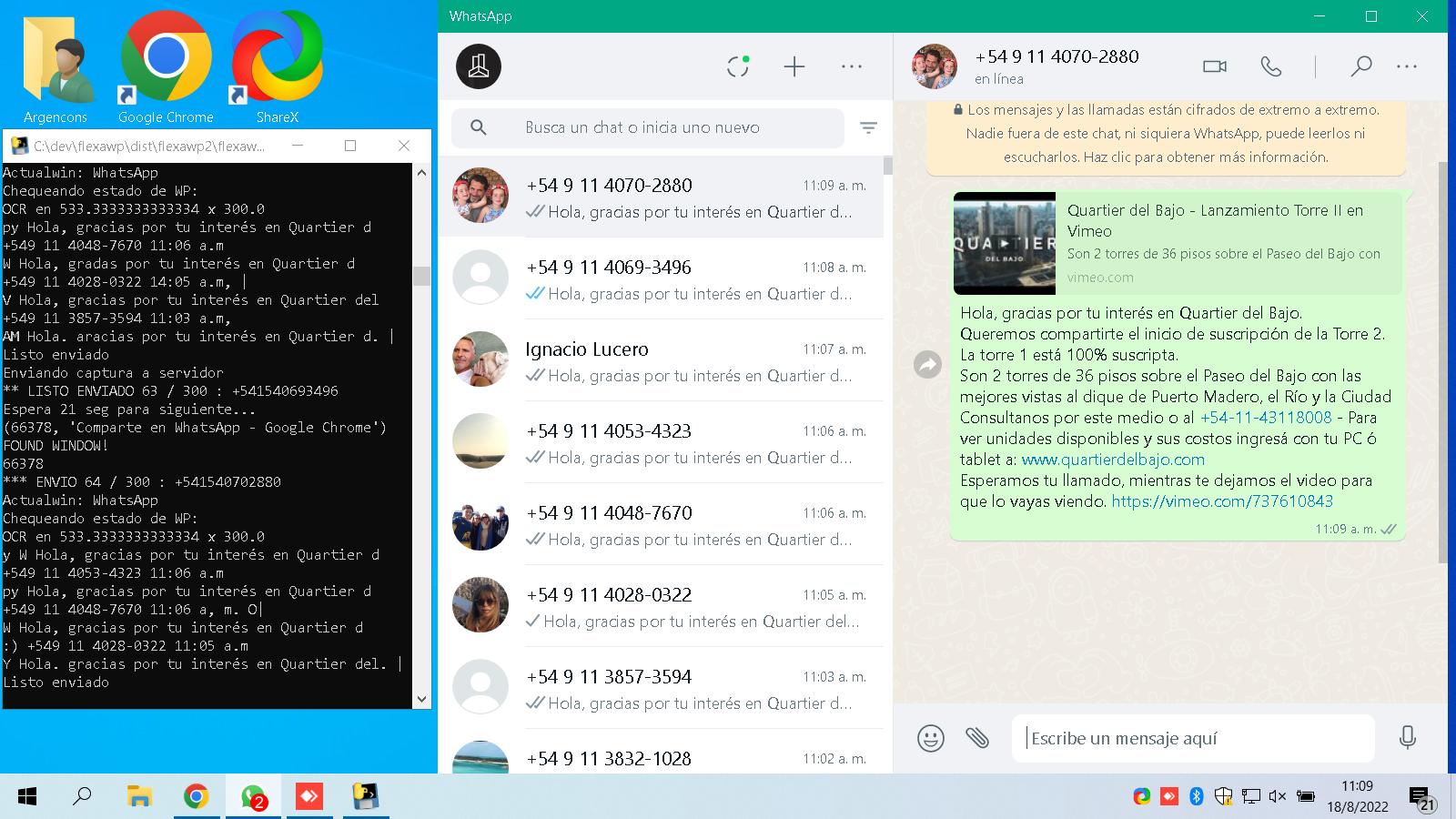Open link https://vimeo.com/737610843
This screenshot has width=1456, height=819.
point(1222,501)
